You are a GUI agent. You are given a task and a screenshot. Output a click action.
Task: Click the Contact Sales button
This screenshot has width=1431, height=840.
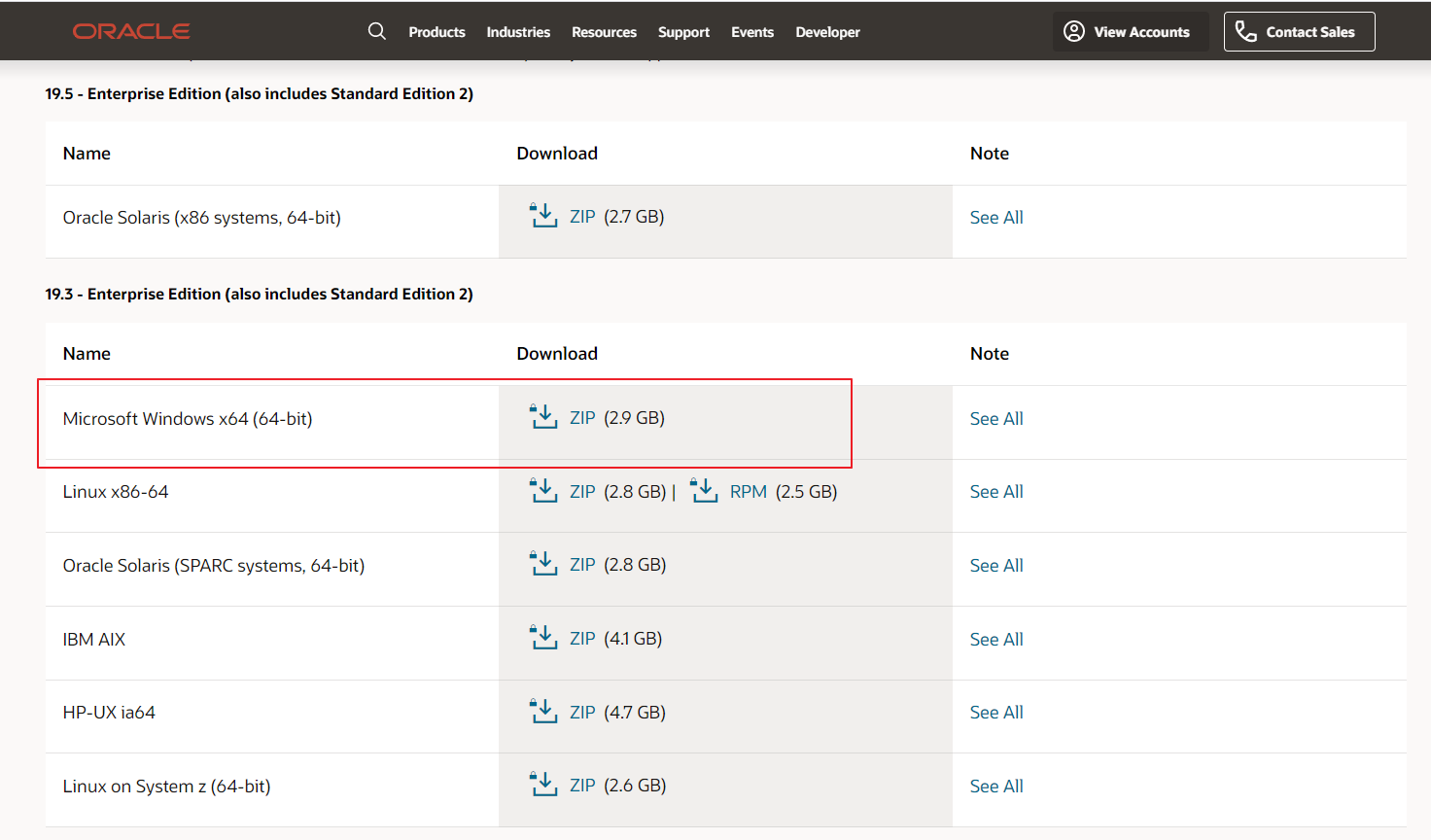[1299, 31]
